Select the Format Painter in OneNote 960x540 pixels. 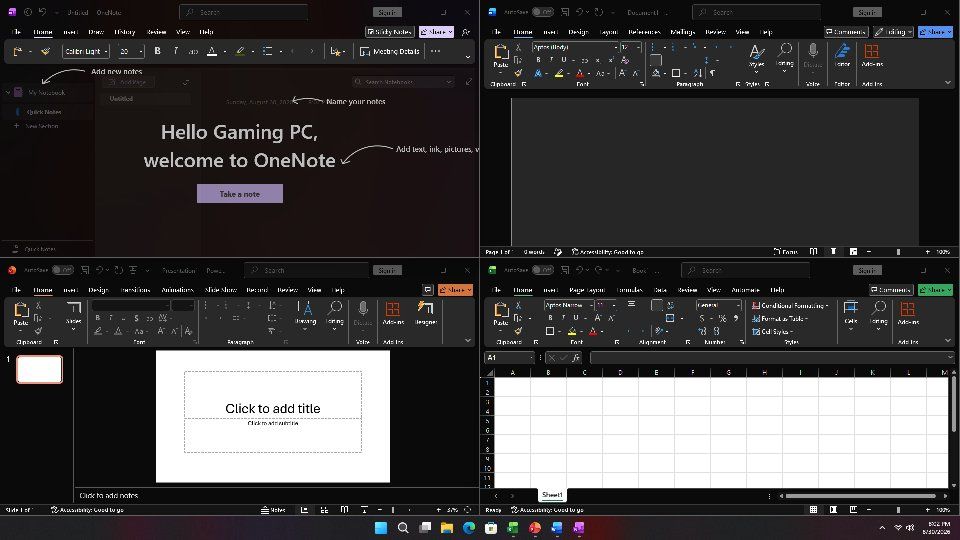click(x=45, y=51)
